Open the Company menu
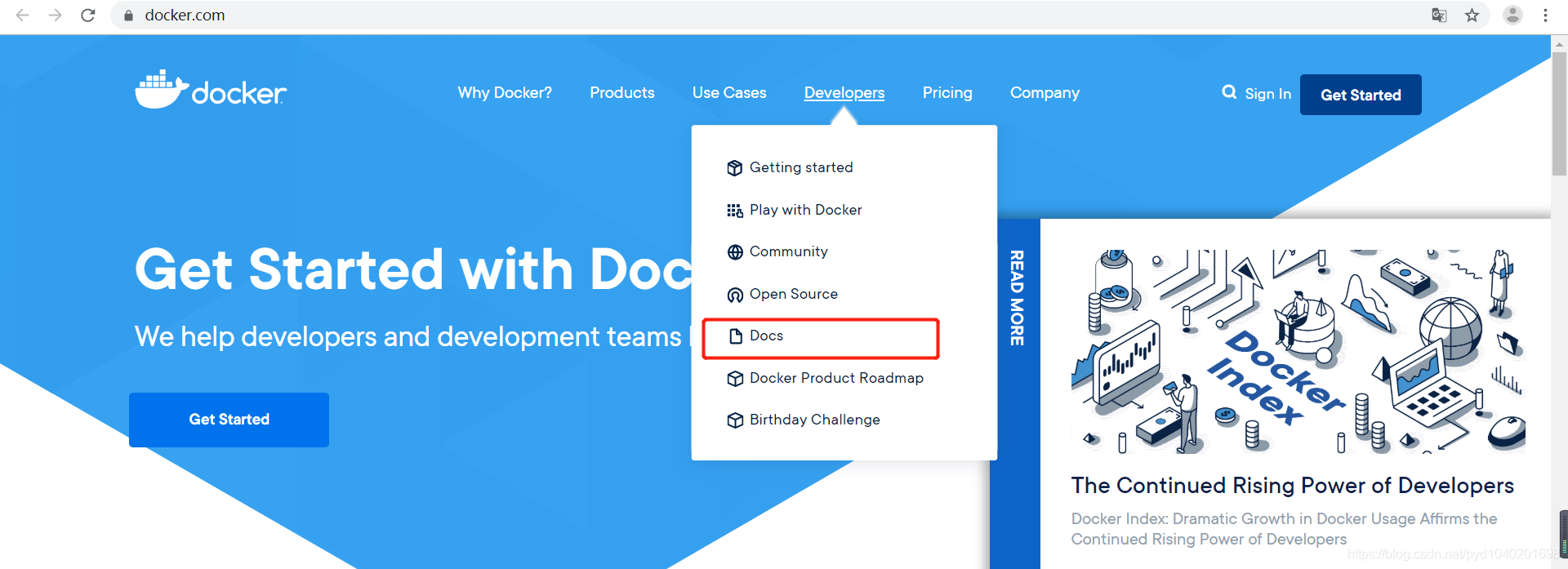This screenshot has width=1568, height=569. click(1045, 93)
